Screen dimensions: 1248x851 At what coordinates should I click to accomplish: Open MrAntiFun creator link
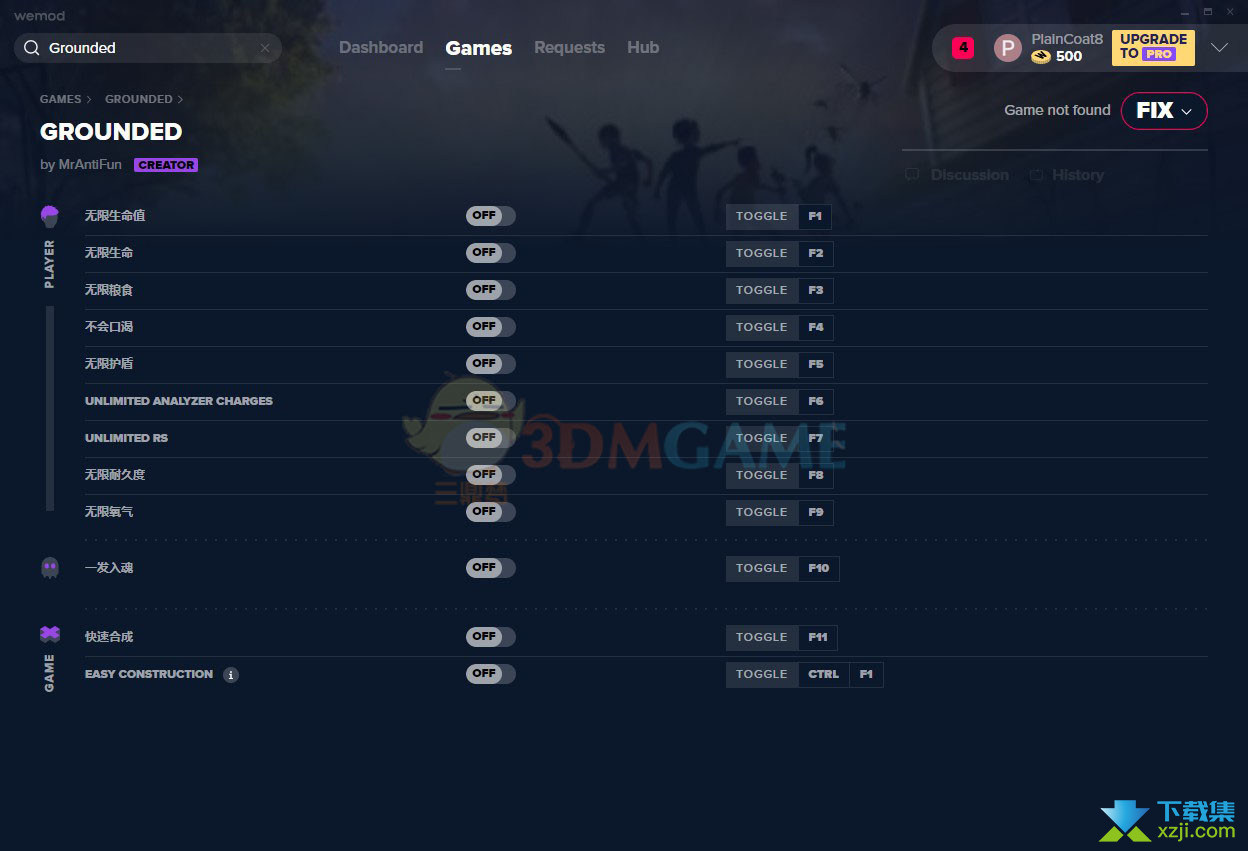pyautogui.click(x=90, y=165)
